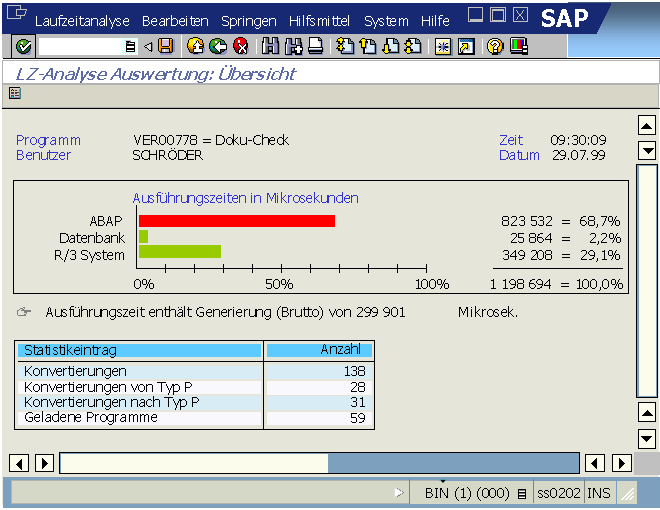Click the Statistikeintrag column header
The height and width of the screenshot is (510, 660).
click(x=139, y=350)
